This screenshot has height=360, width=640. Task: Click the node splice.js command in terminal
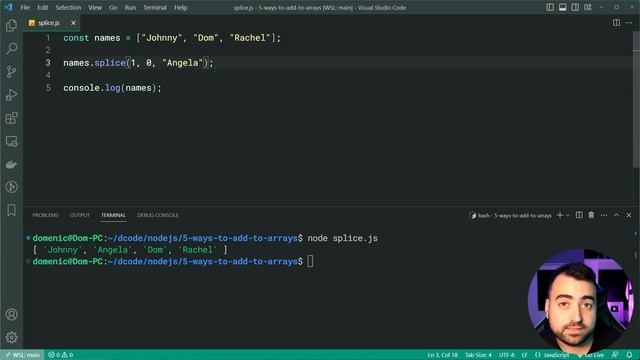tap(342, 238)
